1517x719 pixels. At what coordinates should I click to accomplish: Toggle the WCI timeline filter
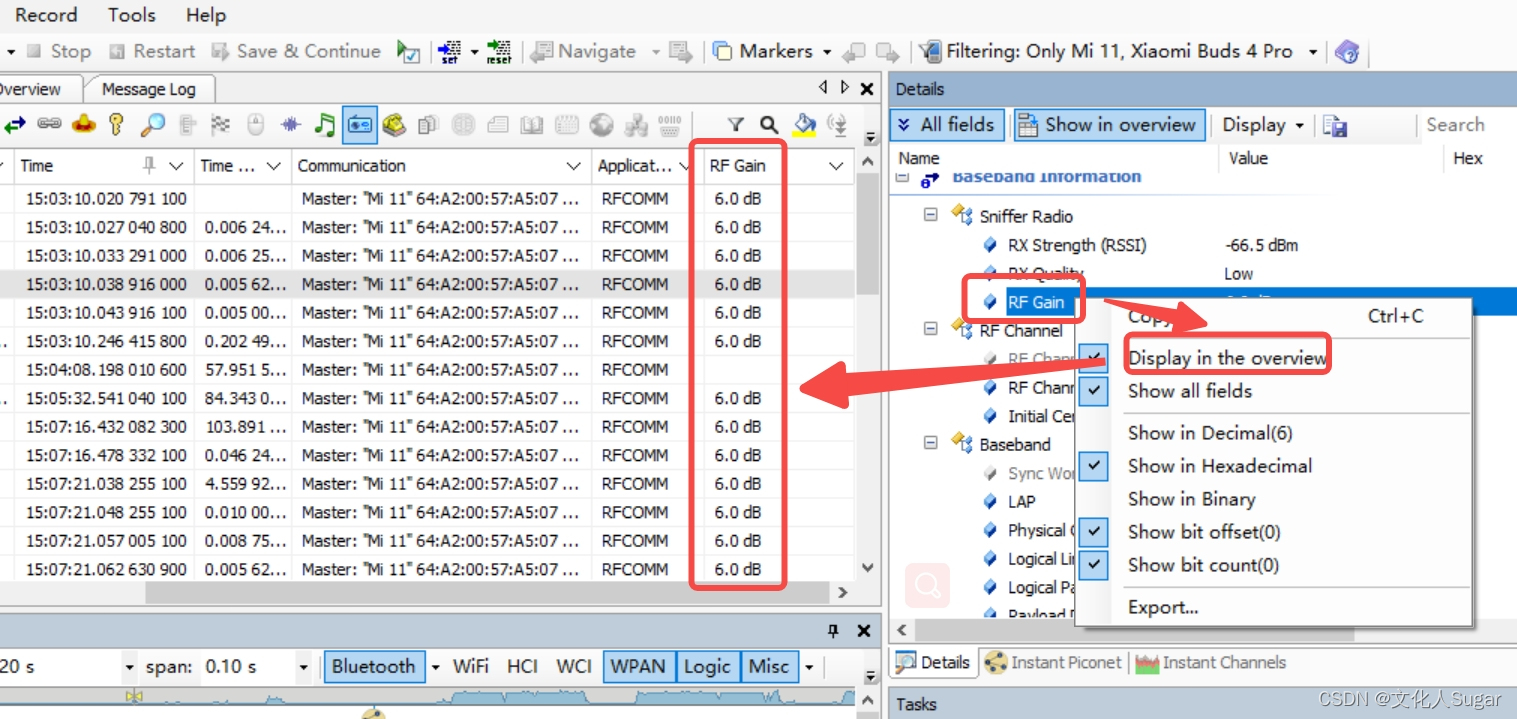(x=574, y=666)
